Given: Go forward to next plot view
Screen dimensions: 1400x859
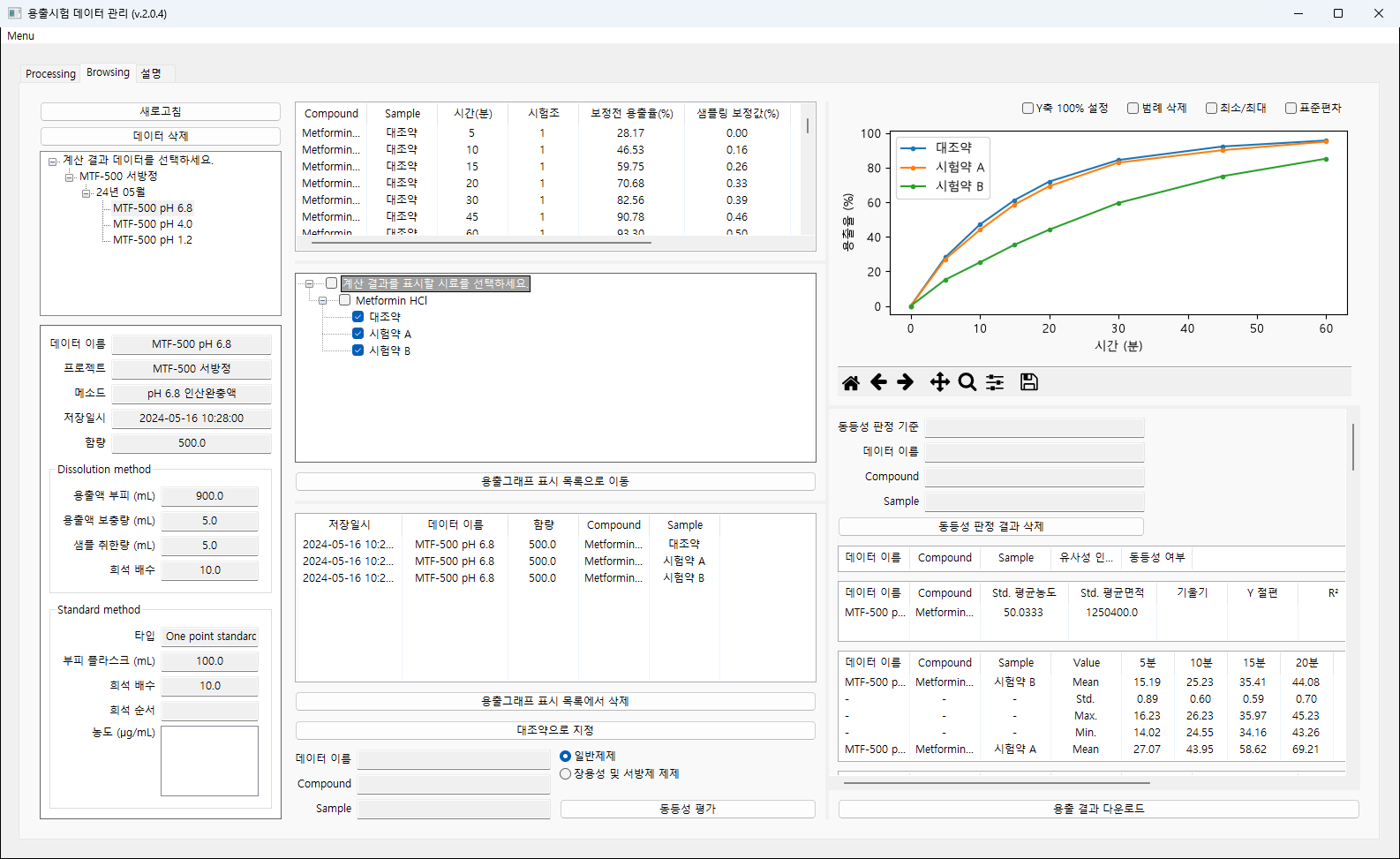Looking at the screenshot, I should 906,382.
